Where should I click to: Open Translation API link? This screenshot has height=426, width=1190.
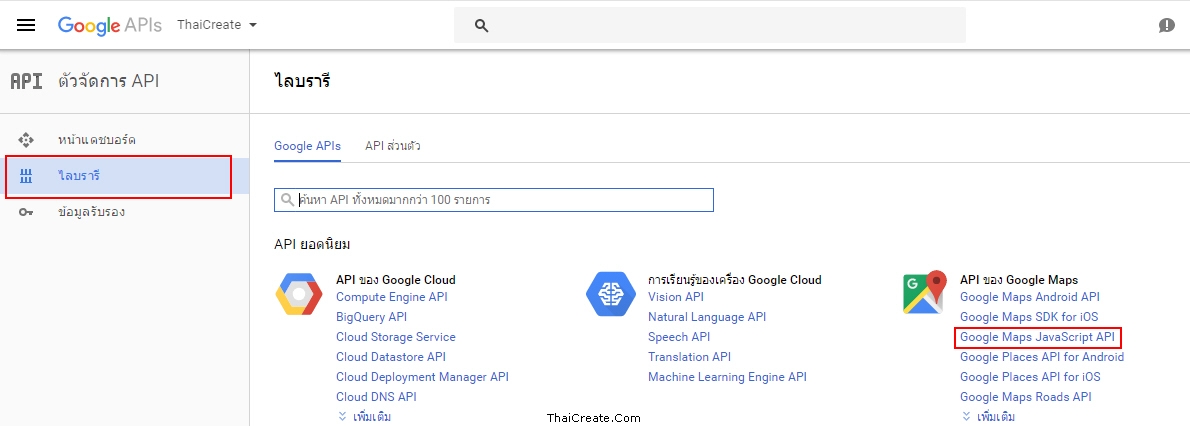(x=689, y=357)
